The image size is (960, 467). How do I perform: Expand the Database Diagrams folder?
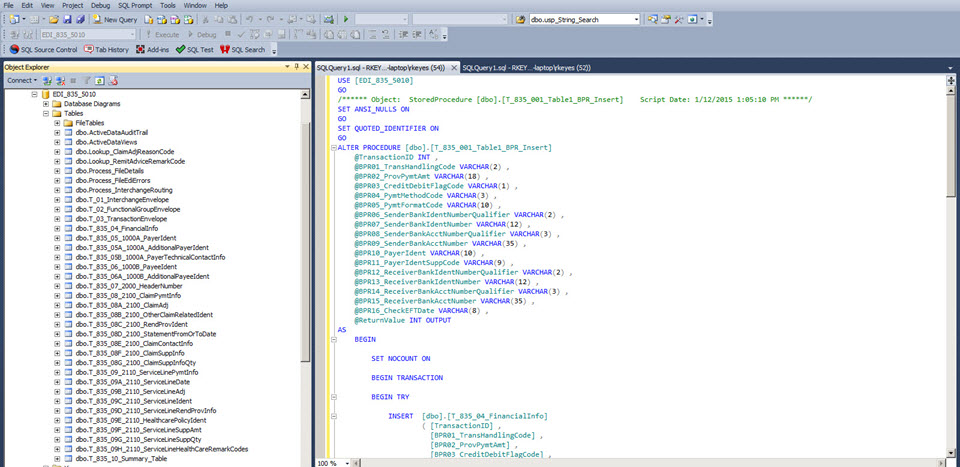pos(44,103)
